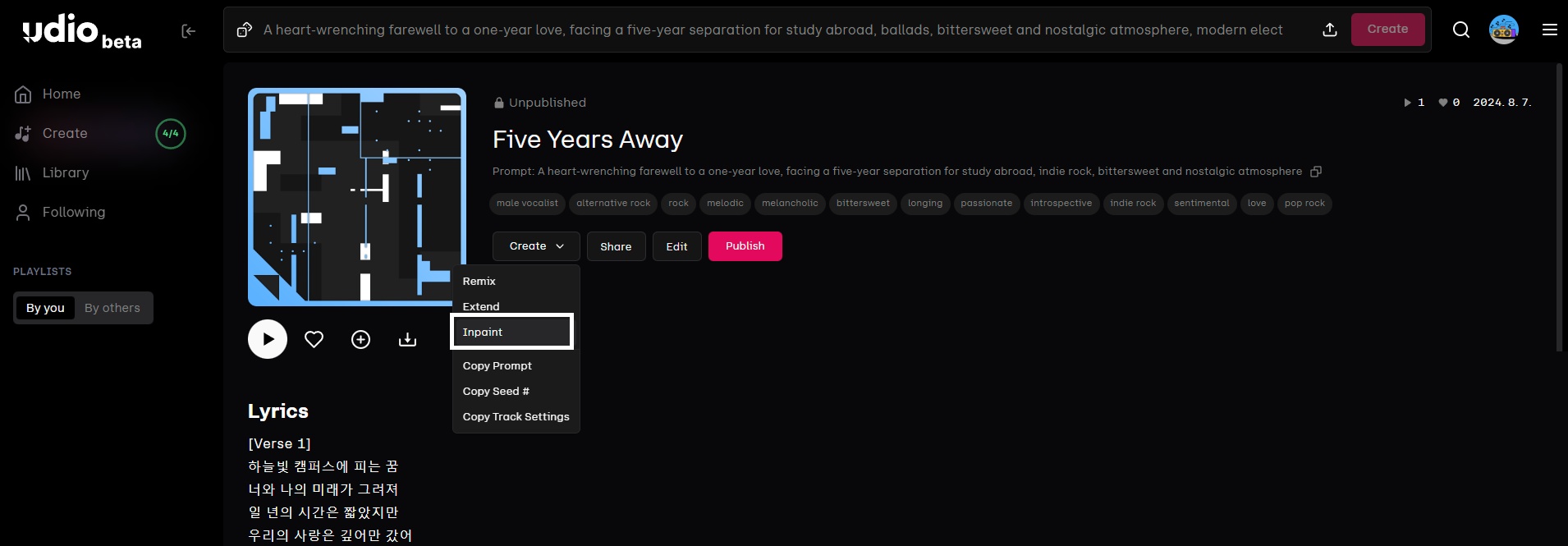Click the dice icon beside the prompt
The width and height of the screenshot is (1568, 546).
[244, 30]
